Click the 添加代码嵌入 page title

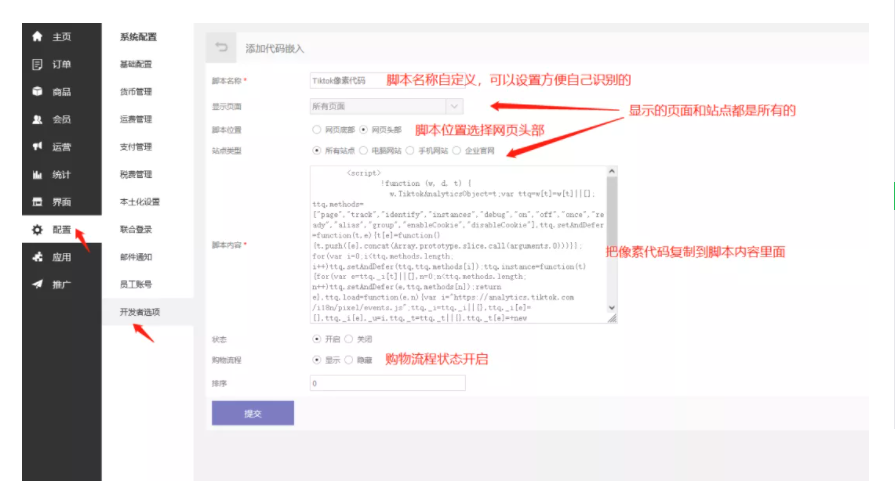(275, 49)
